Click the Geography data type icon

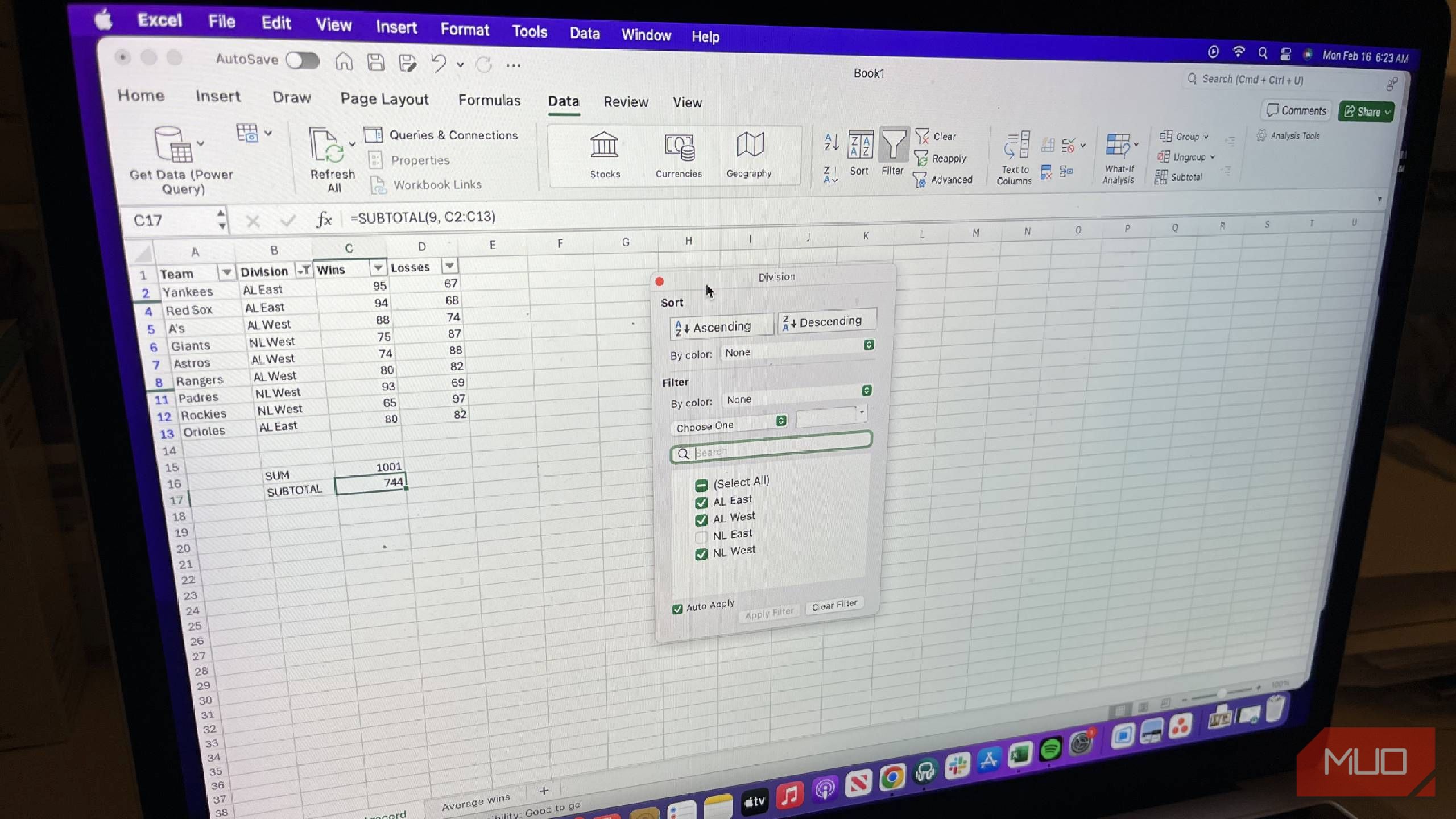tap(749, 145)
